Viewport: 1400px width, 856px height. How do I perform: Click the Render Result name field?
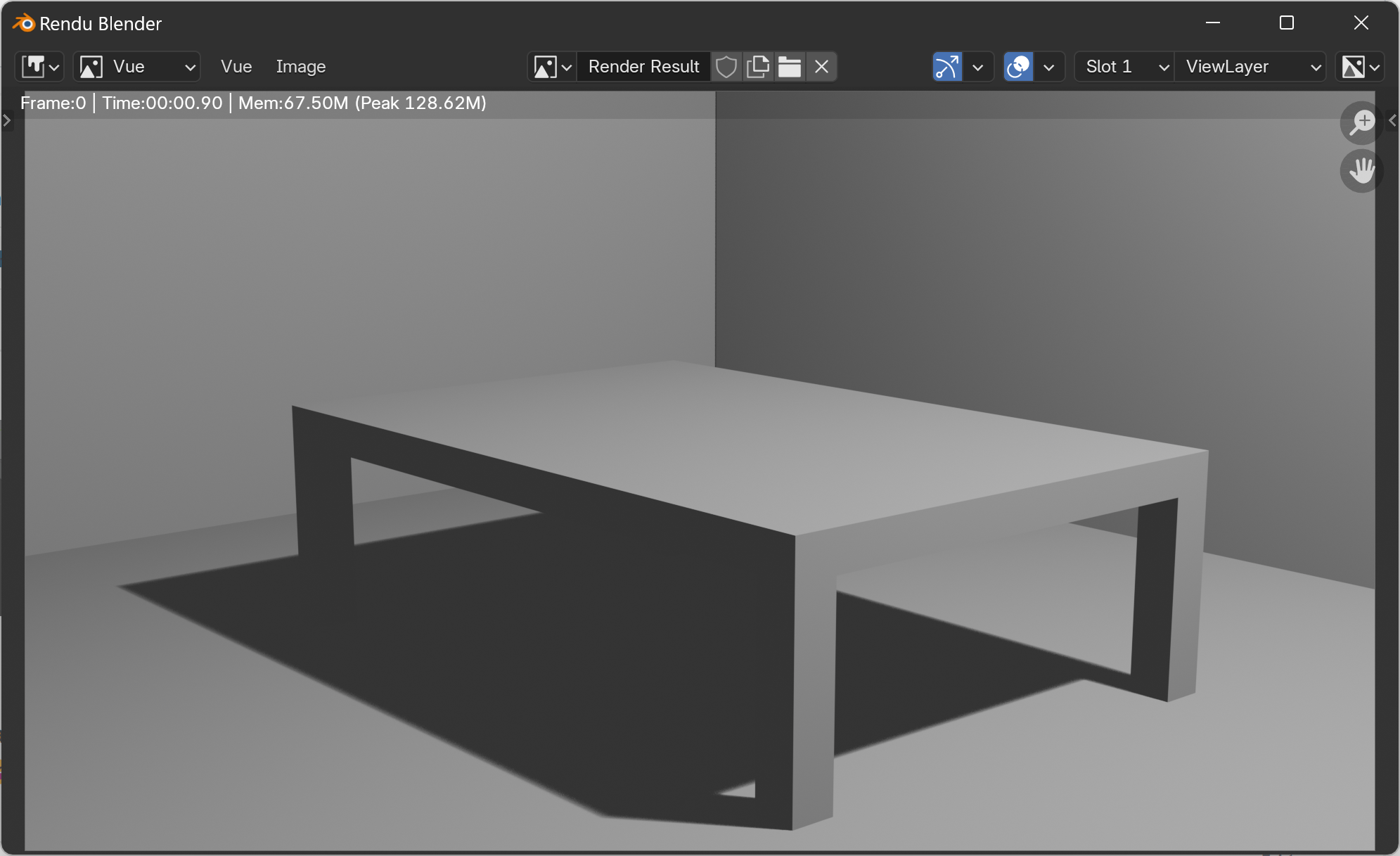(x=643, y=67)
